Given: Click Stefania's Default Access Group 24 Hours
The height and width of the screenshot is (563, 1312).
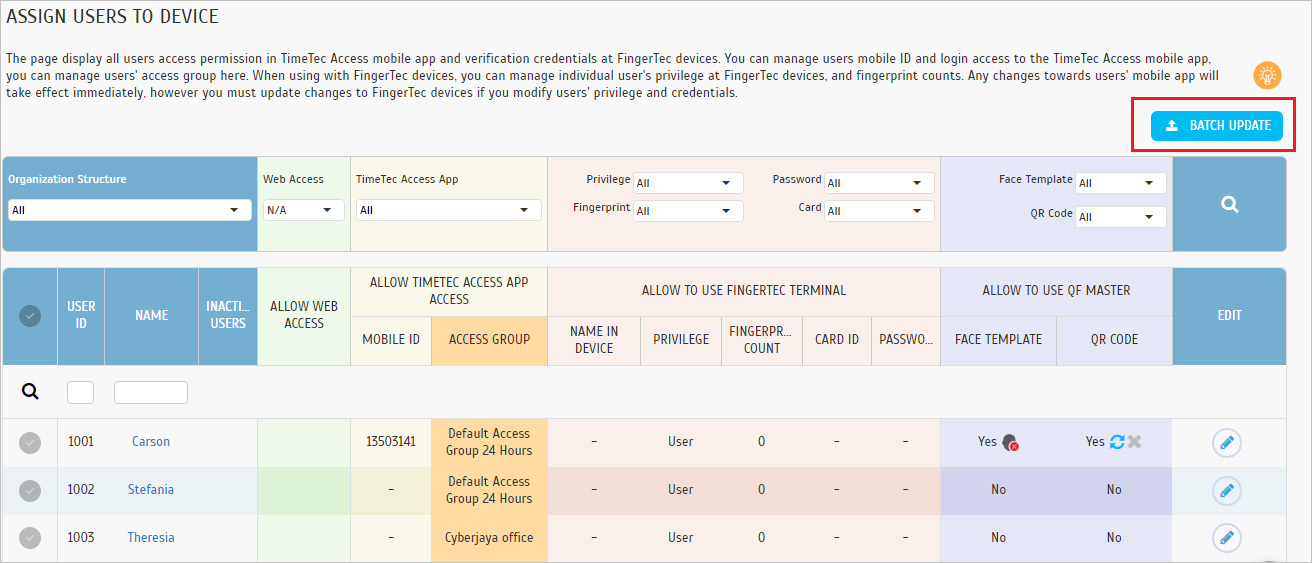Looking at the screenshot, I should 489,490.
